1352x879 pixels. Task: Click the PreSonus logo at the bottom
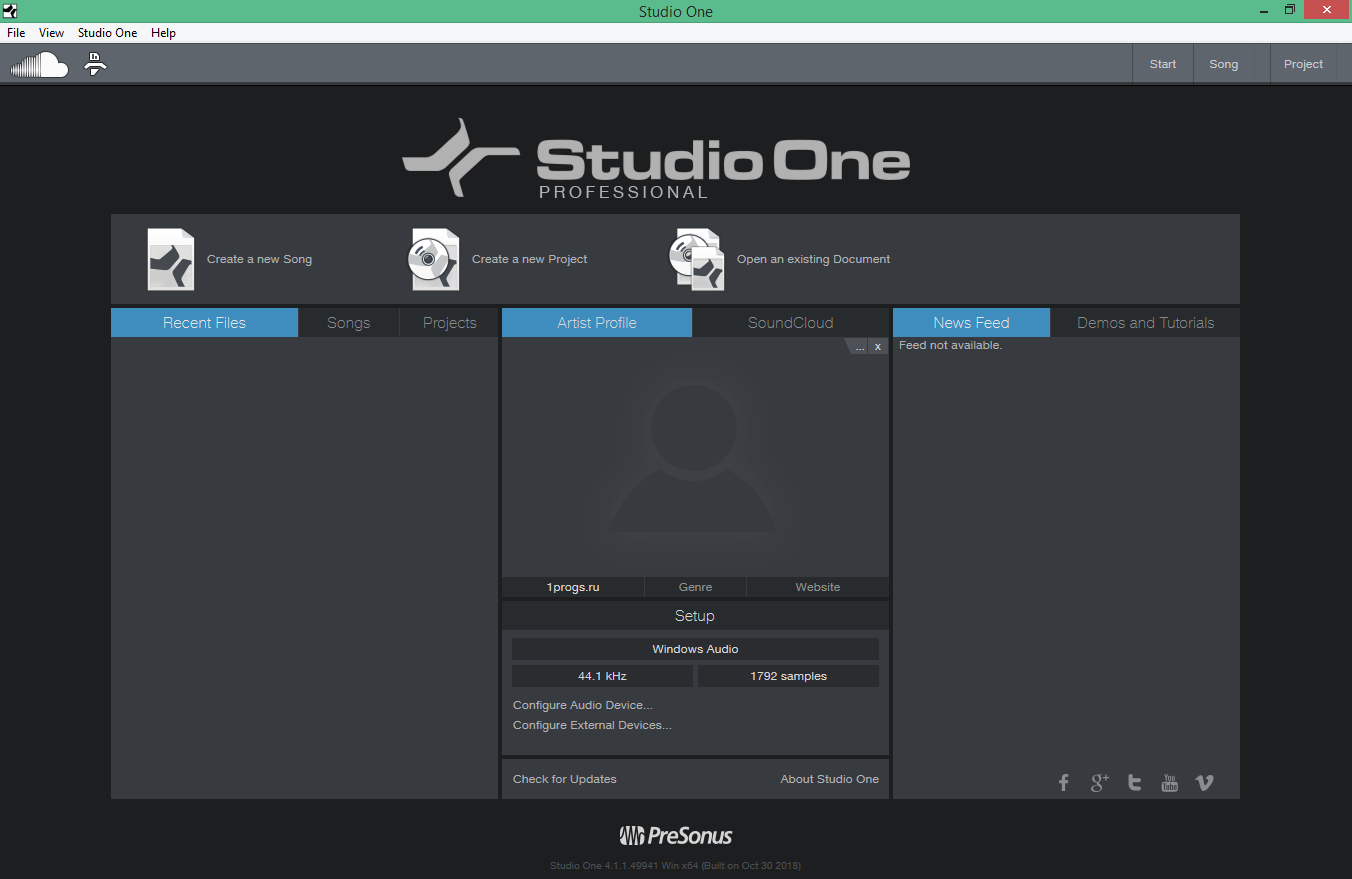point(675,835)
